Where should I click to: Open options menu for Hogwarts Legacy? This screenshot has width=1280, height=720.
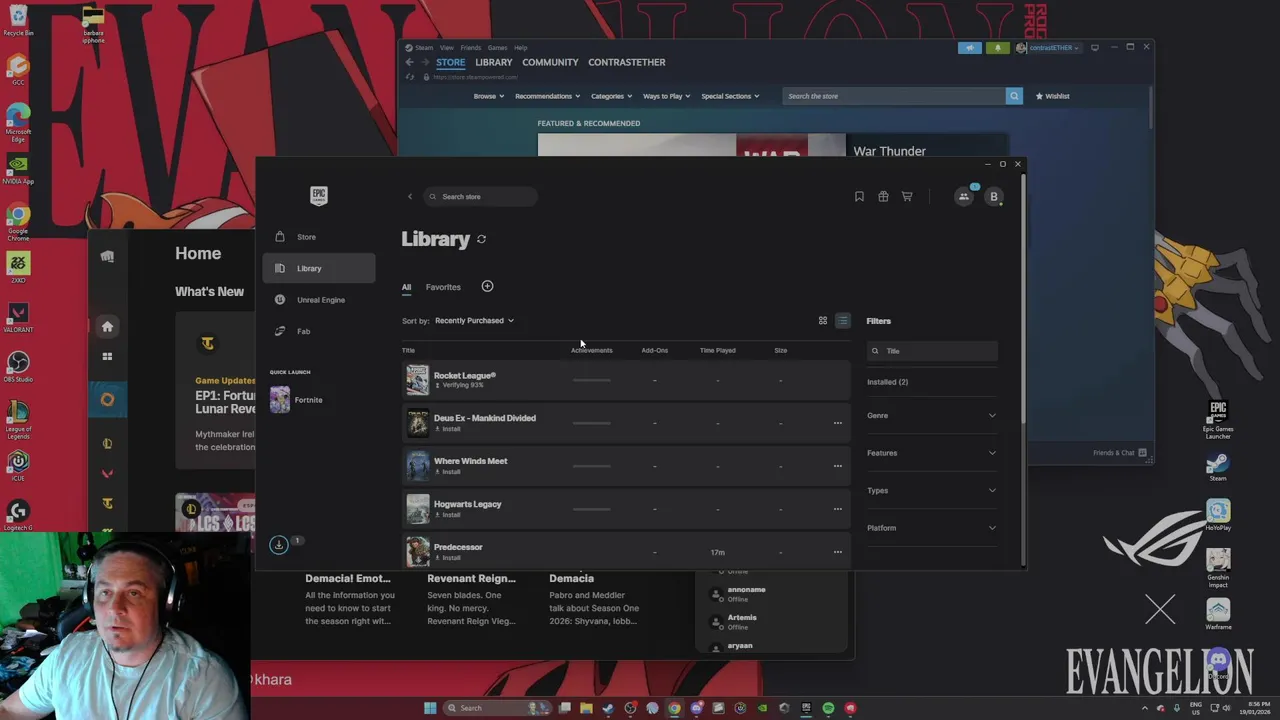tap(838, 509)
